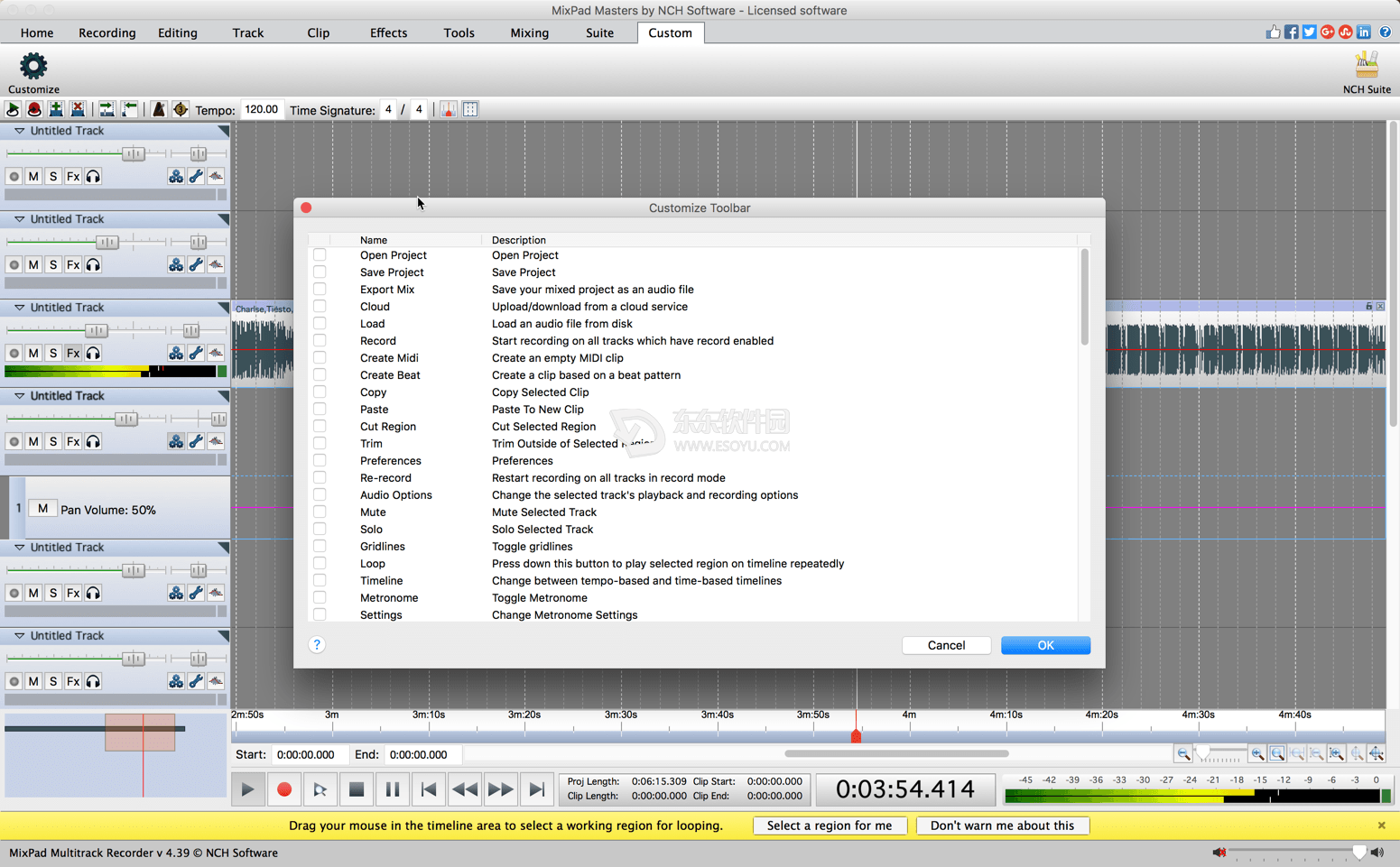The image size is (1400, 867).
Task: Click the waveform icon on fourth track
Action: [216, 441]
